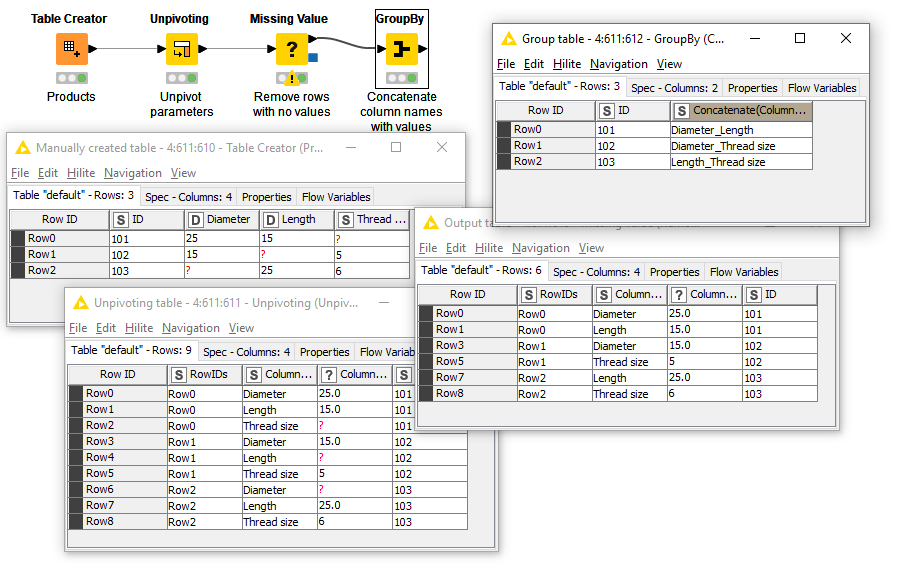This screenshot has height=580, width=898.
Task: Click the status lights under Table Creator node
Action: (72, 78)
